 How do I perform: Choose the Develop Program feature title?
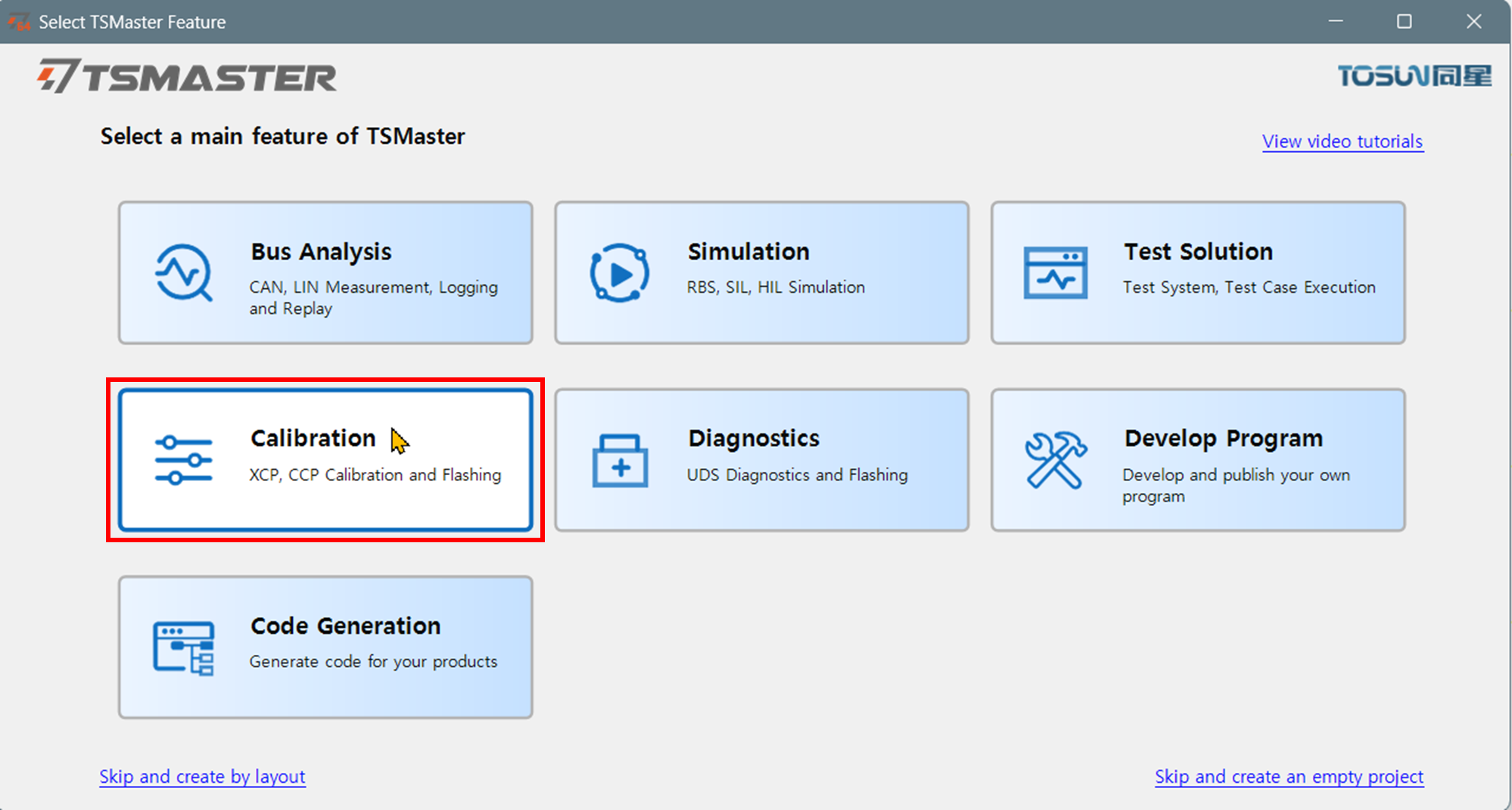(1224, 439)
